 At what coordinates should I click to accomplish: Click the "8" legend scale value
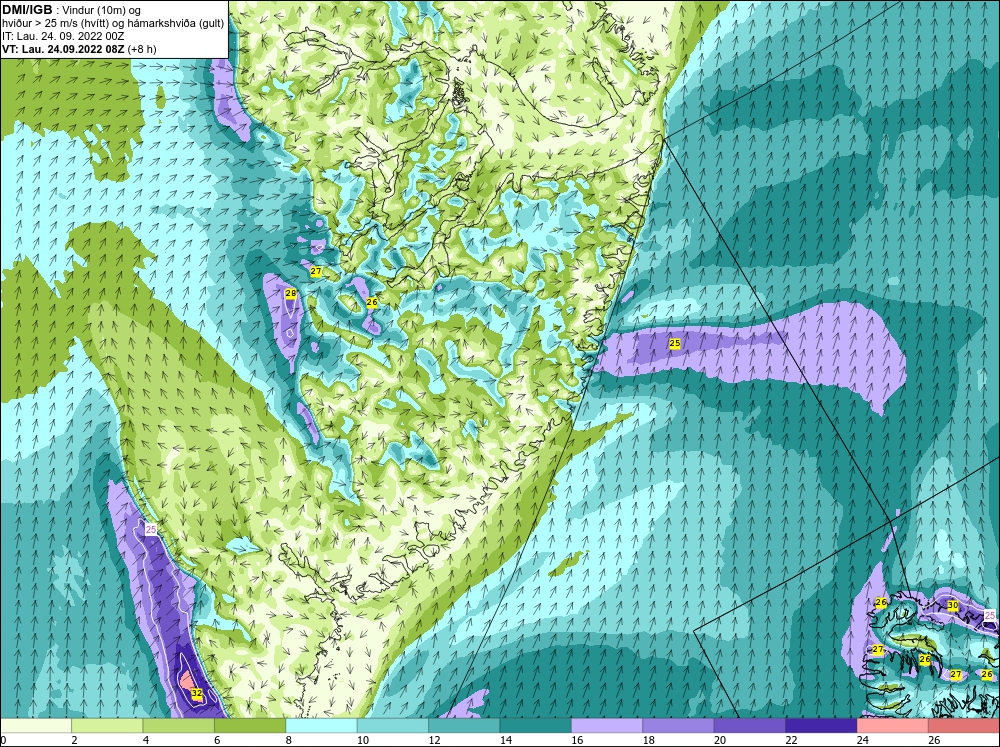pos(288,740)
